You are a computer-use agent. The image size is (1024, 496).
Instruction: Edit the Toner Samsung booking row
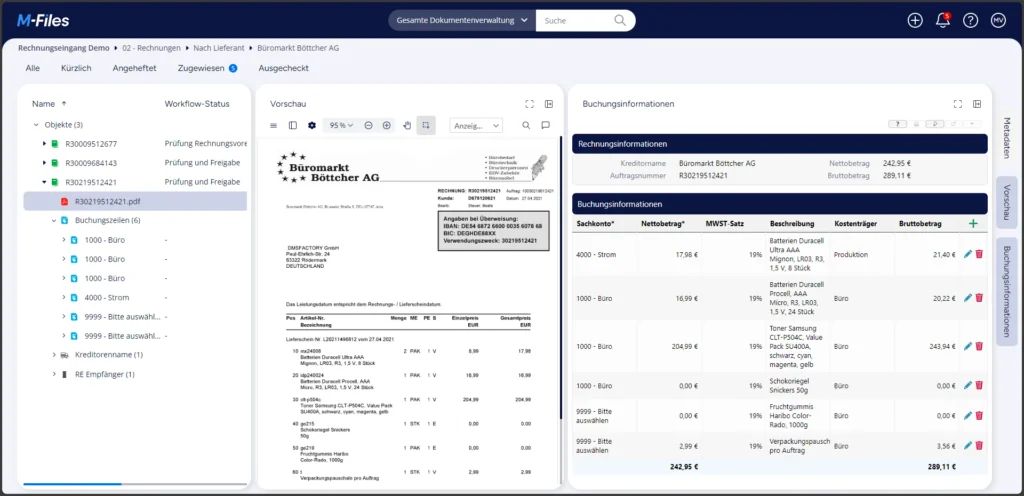(968, 346)
